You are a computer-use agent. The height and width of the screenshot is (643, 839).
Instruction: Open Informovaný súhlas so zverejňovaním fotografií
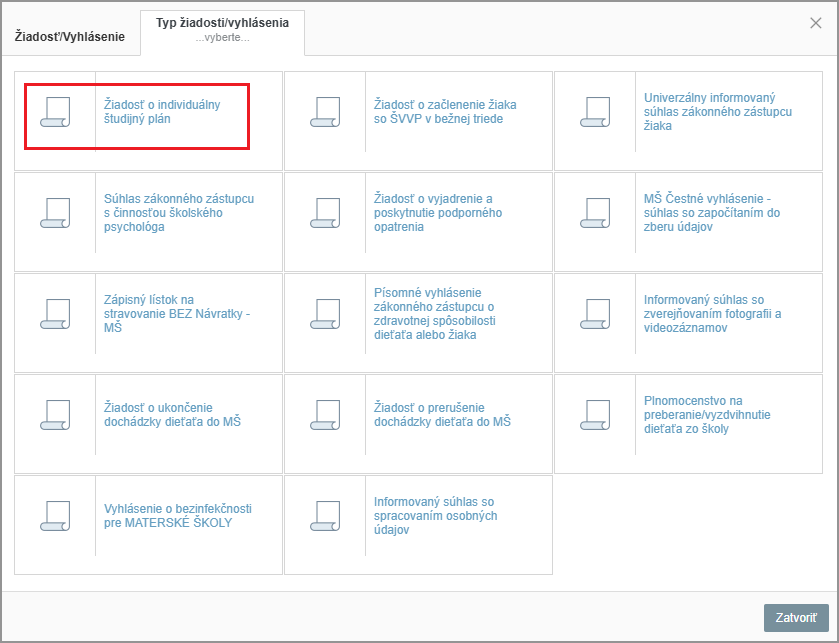click(712, 314)
